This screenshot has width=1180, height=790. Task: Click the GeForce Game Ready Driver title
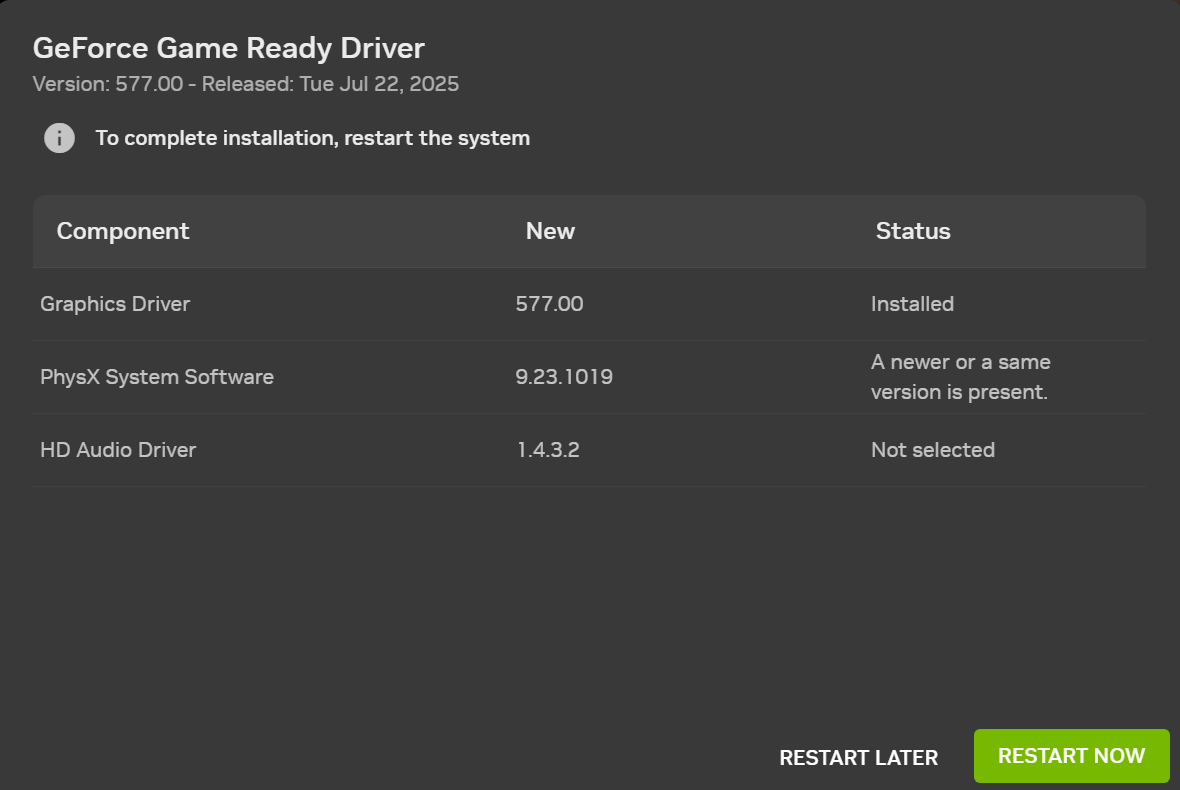(x=229, y=48)
